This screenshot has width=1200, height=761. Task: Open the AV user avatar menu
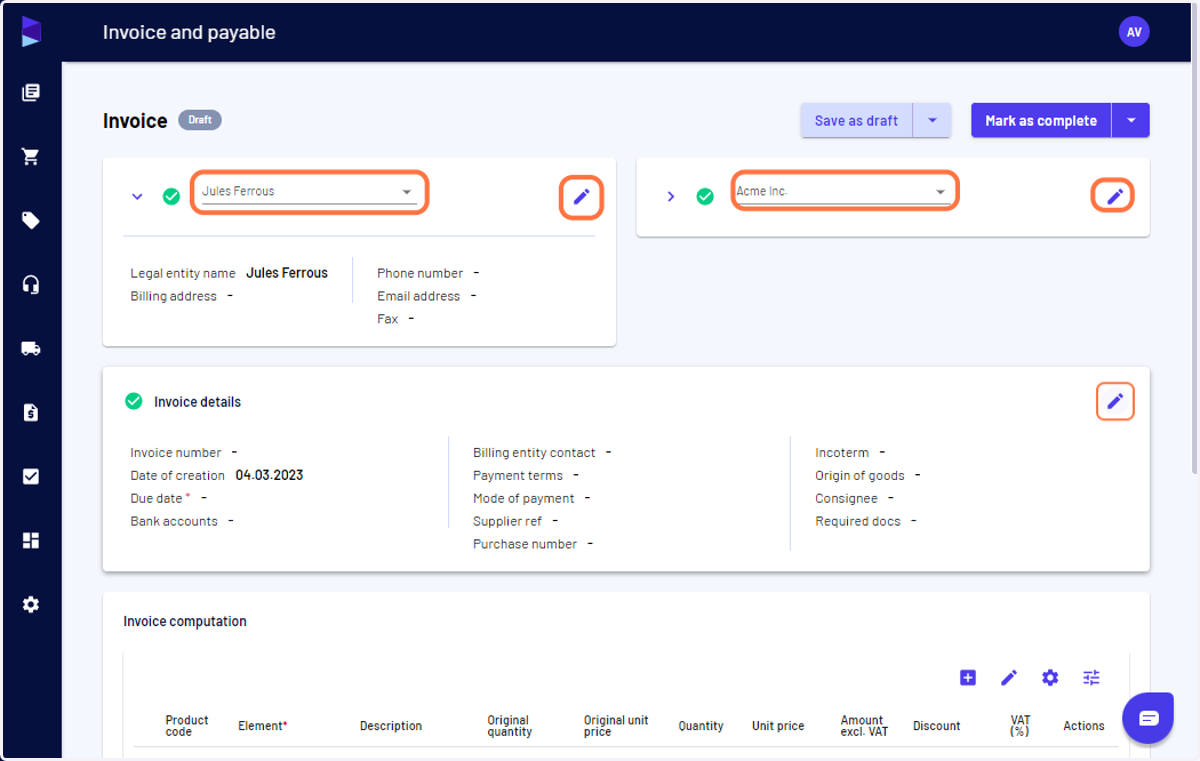pos(1134,32)
